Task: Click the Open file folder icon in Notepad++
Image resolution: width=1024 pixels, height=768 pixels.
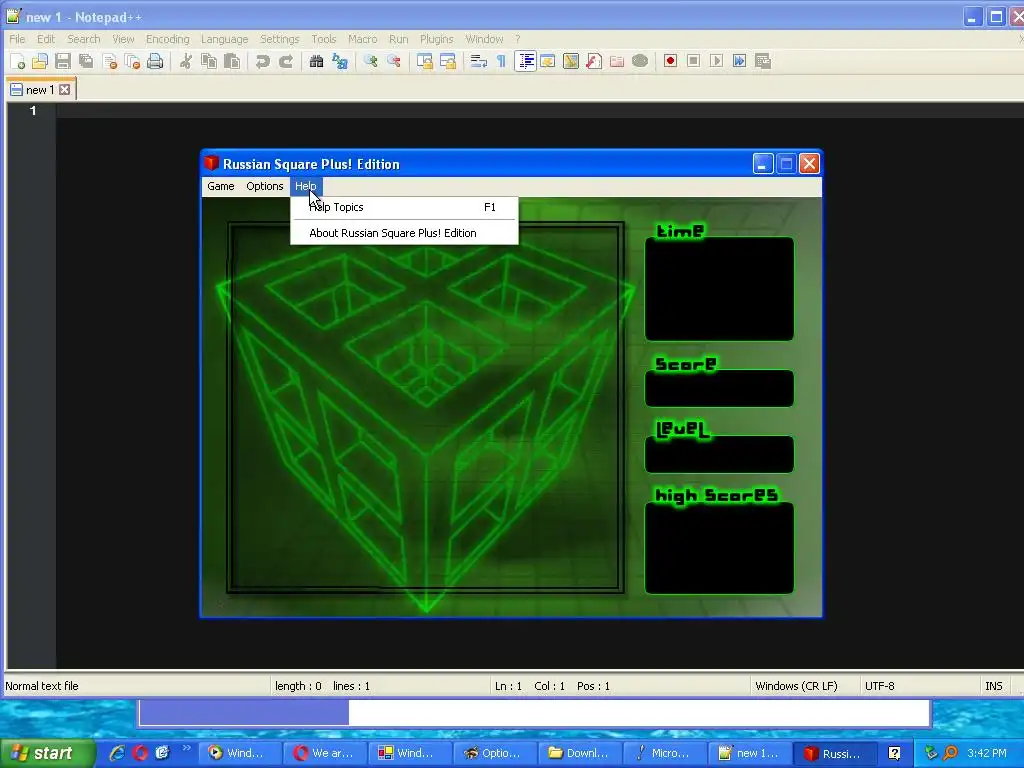Action: click(x=40, y=61)
